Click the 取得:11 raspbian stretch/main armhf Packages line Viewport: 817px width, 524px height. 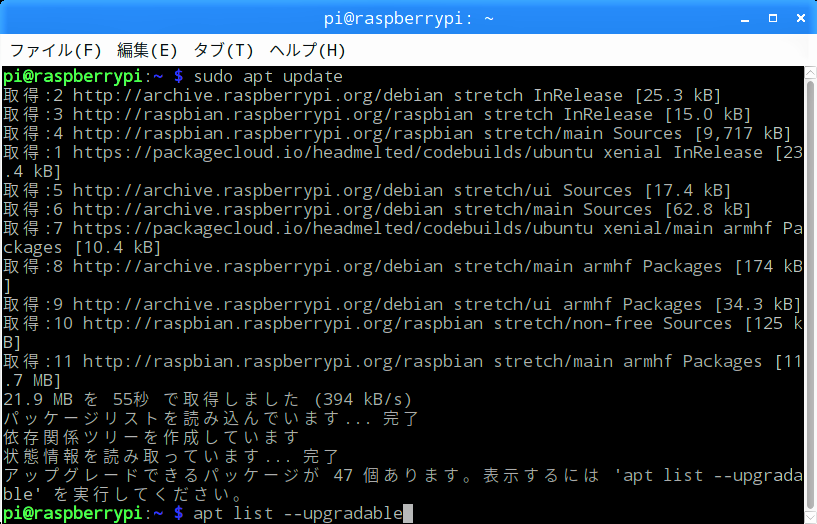402,371
